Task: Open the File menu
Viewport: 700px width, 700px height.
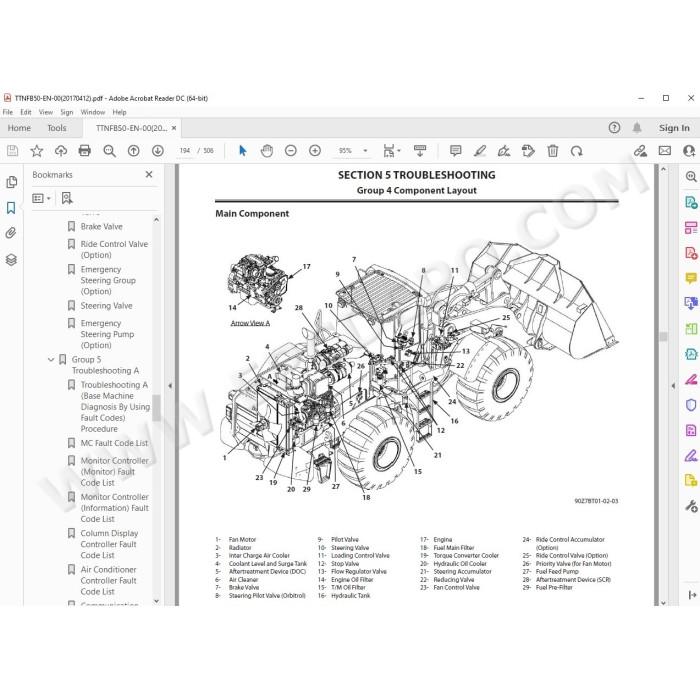Action: pos(8,112)
